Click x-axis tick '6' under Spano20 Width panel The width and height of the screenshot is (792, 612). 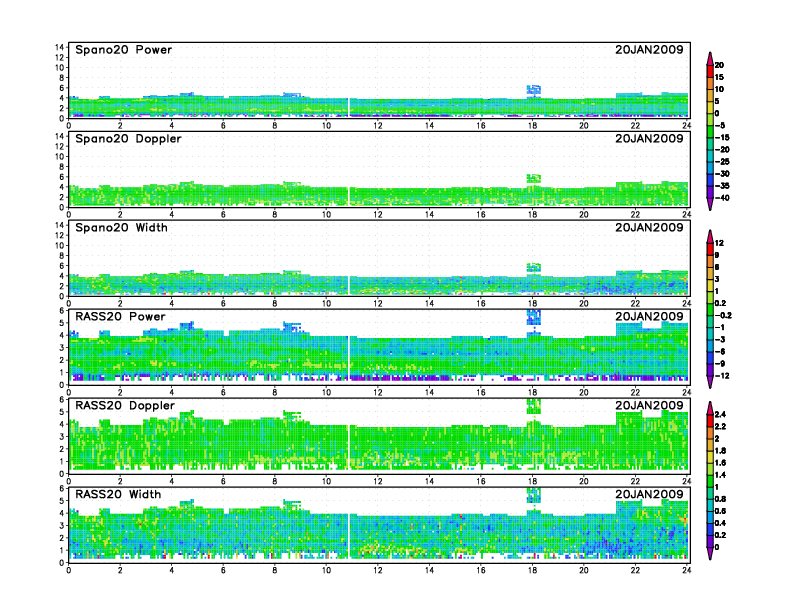223,303
